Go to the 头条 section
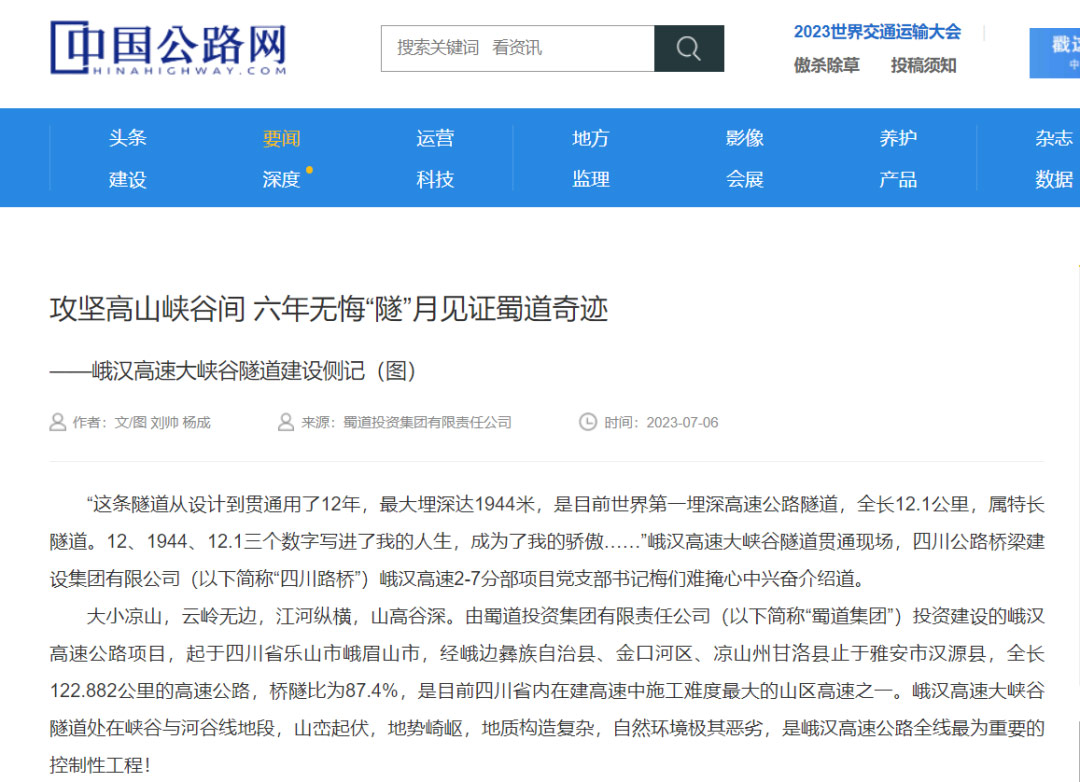The height and width of the screenshot is (782, 1080). [x=128, y=138]
